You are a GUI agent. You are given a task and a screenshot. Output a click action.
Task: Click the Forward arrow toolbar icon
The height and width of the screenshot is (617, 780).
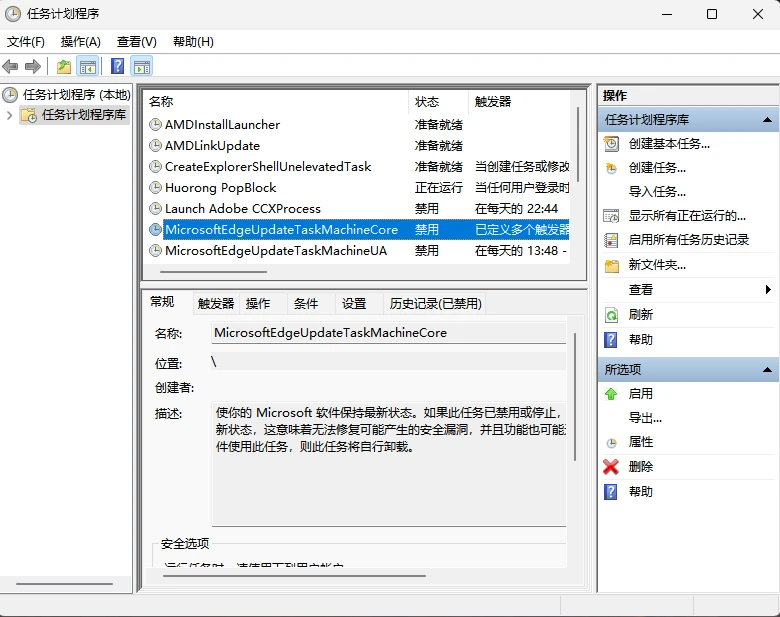tap(32, 66)
